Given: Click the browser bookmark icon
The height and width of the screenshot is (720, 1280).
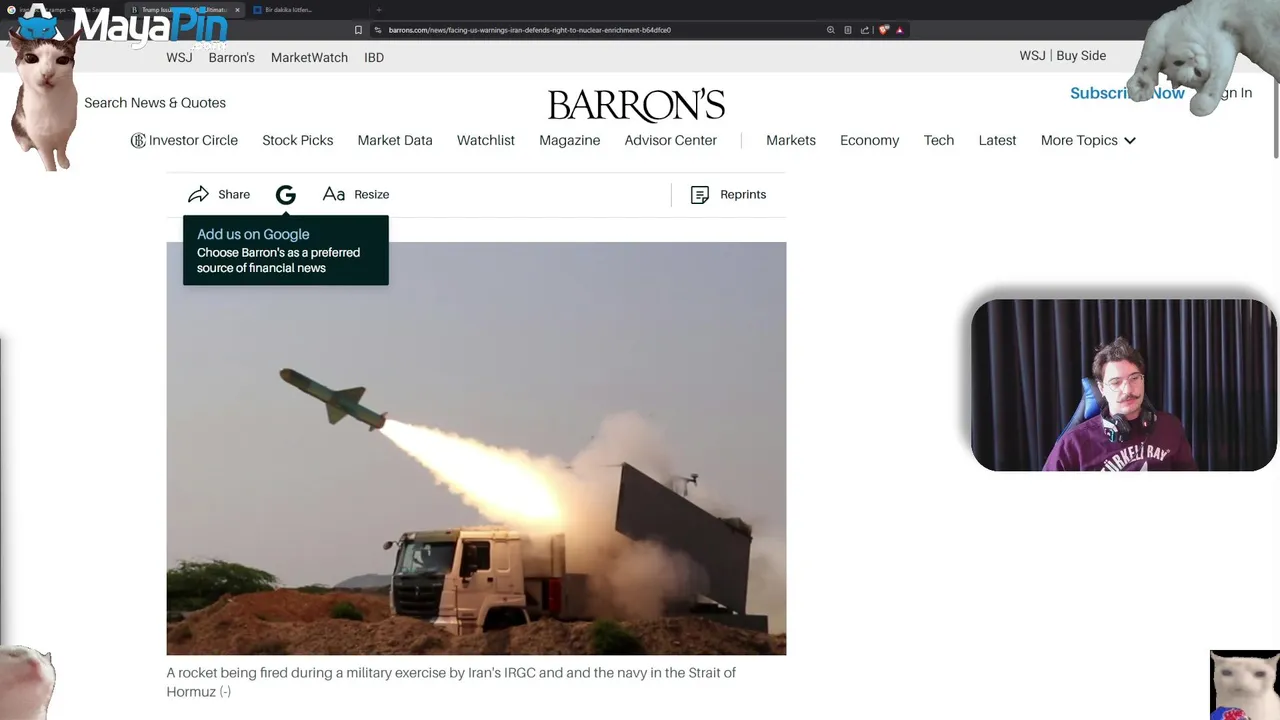Looking at the screenshot, I should 358,30.
